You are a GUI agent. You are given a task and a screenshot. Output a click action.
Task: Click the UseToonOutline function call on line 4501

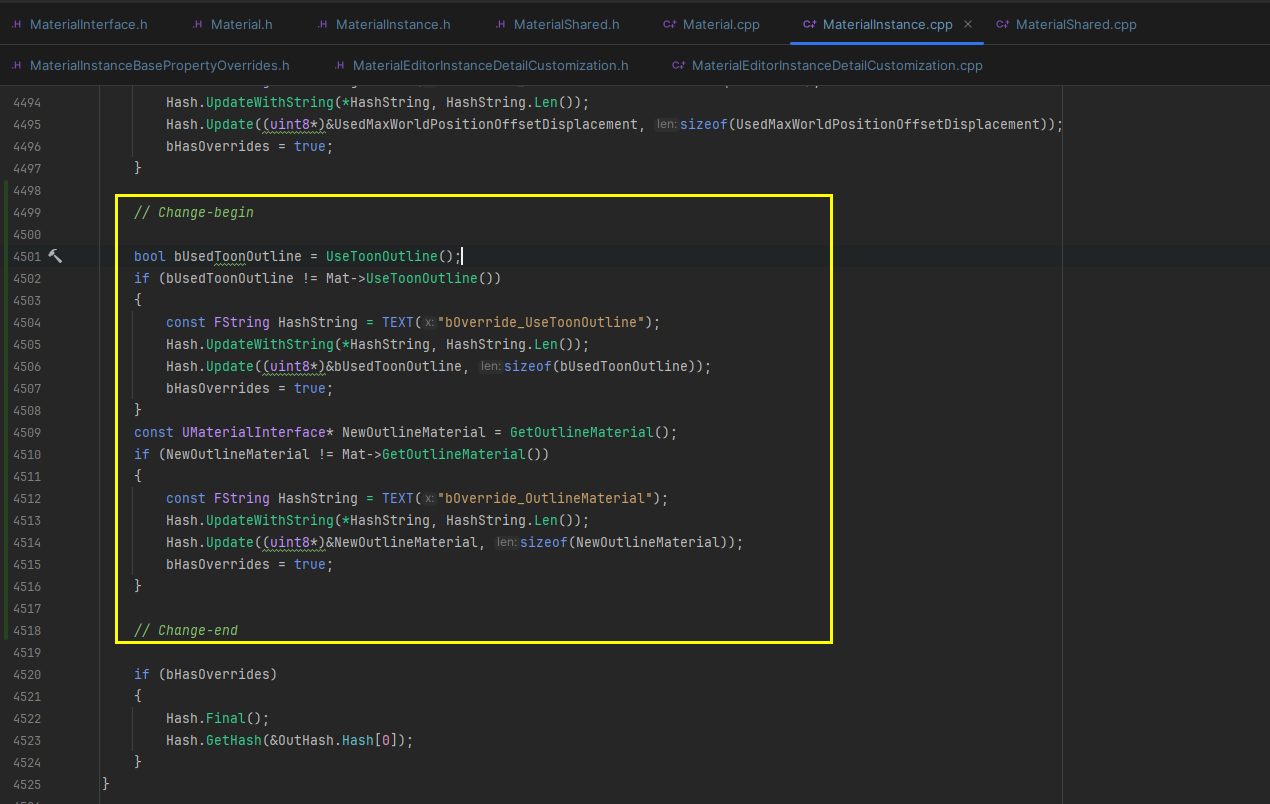tap(383, 256)
